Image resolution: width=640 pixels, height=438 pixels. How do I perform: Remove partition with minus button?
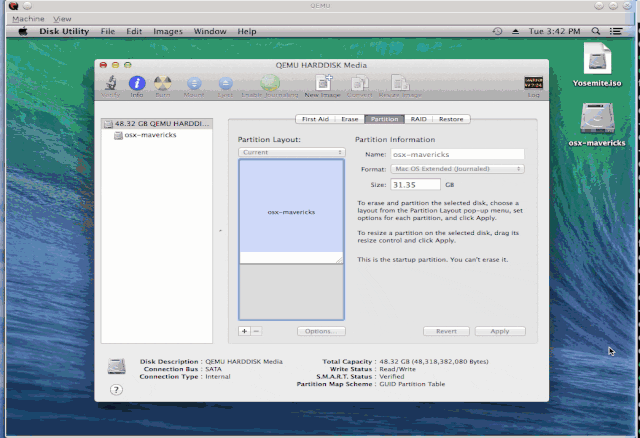pos(256,331)
